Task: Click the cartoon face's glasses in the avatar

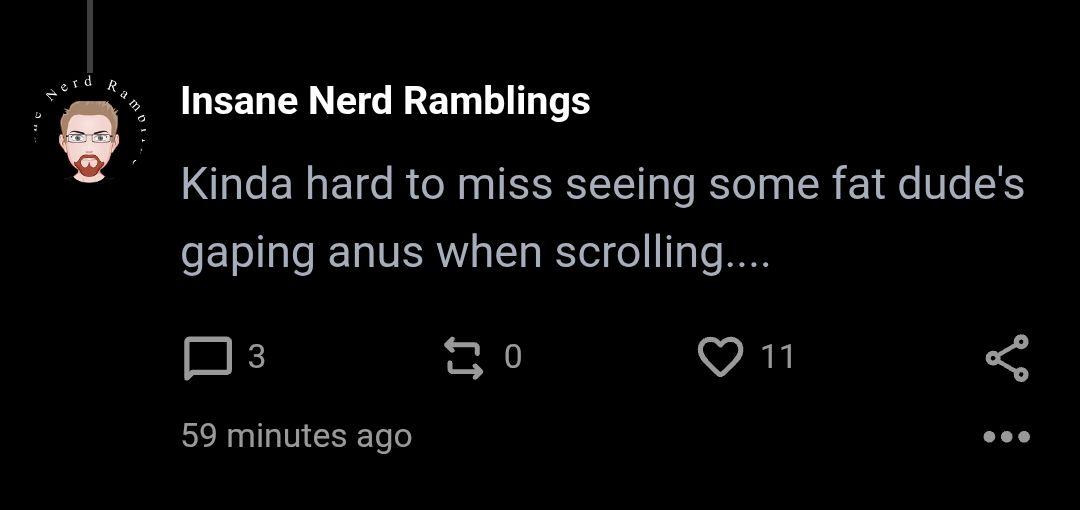Action: tap(89, 137)
